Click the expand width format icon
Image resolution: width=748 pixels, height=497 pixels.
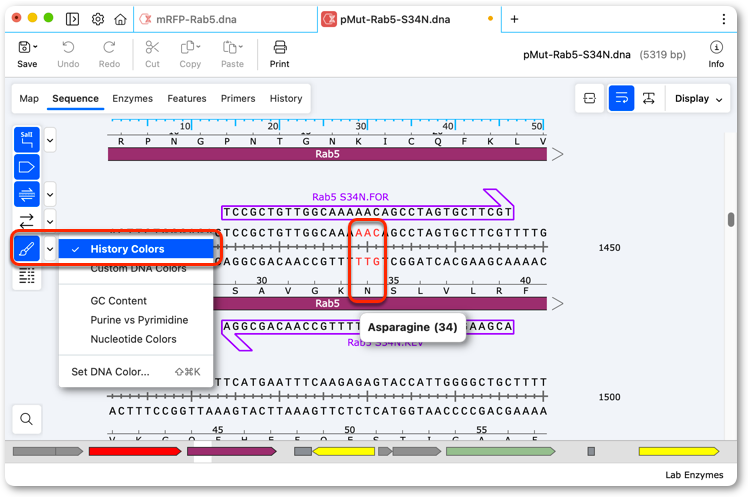[x=649, y=98]
